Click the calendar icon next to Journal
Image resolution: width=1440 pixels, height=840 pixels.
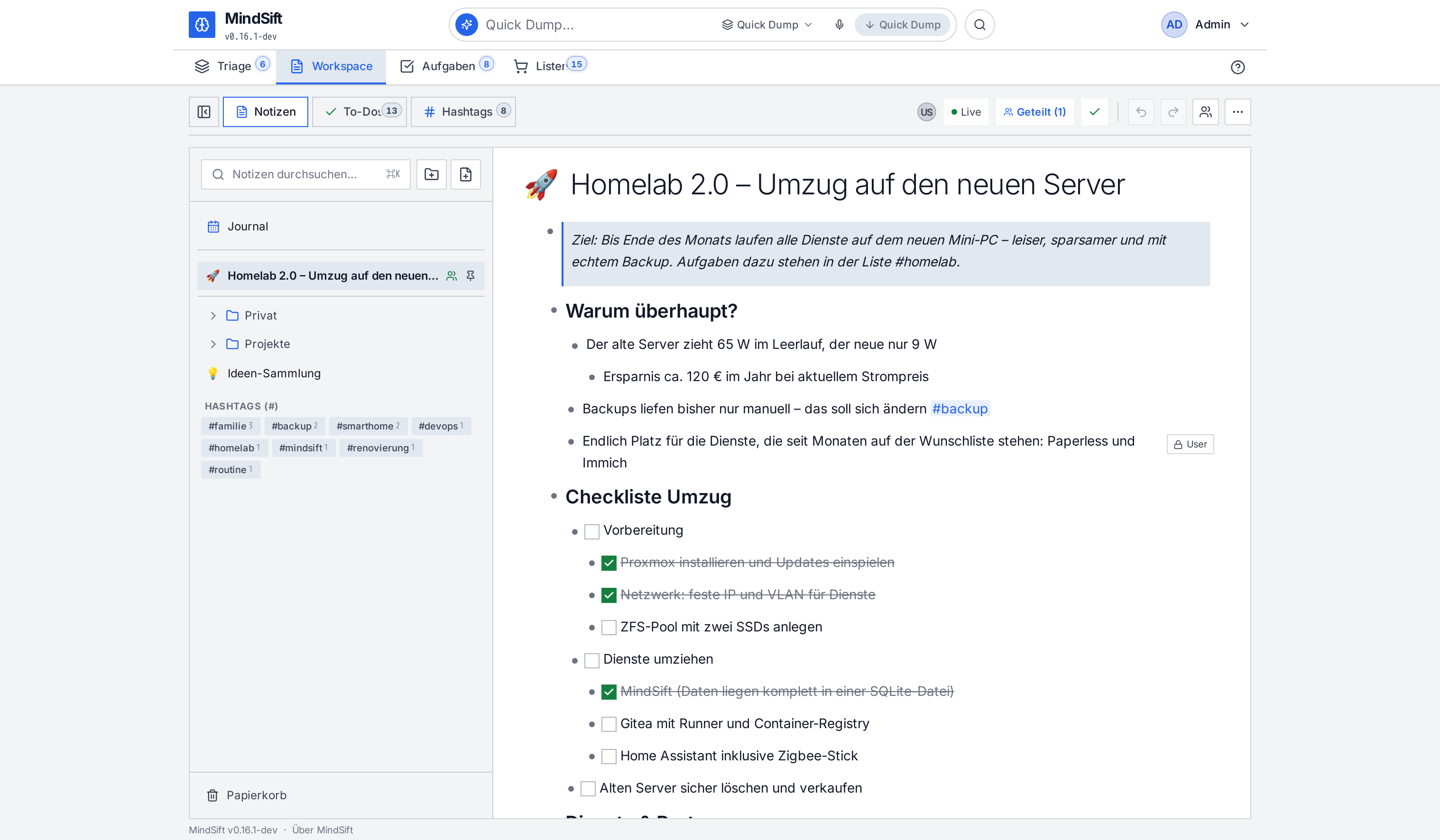pos(213,227)
